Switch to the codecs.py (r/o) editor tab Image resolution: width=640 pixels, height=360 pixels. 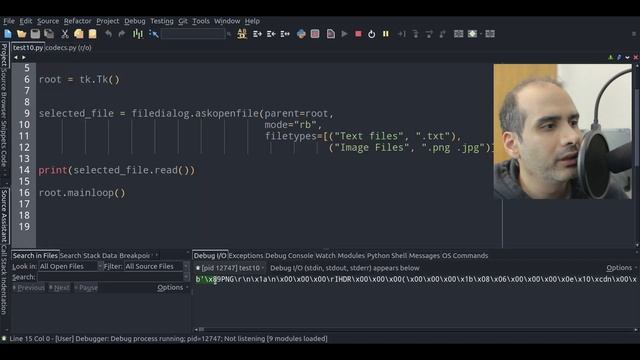[68, 47]
